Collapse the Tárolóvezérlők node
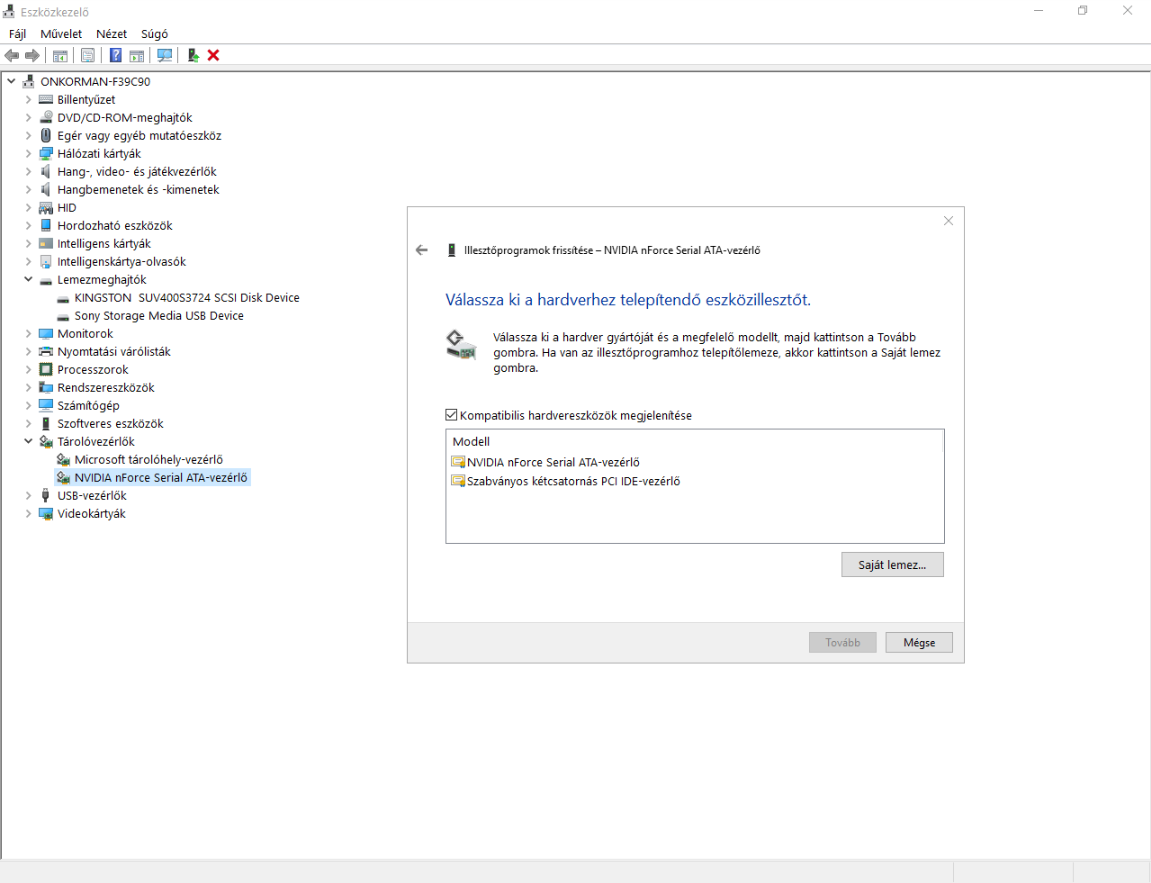 pos(28,441)
